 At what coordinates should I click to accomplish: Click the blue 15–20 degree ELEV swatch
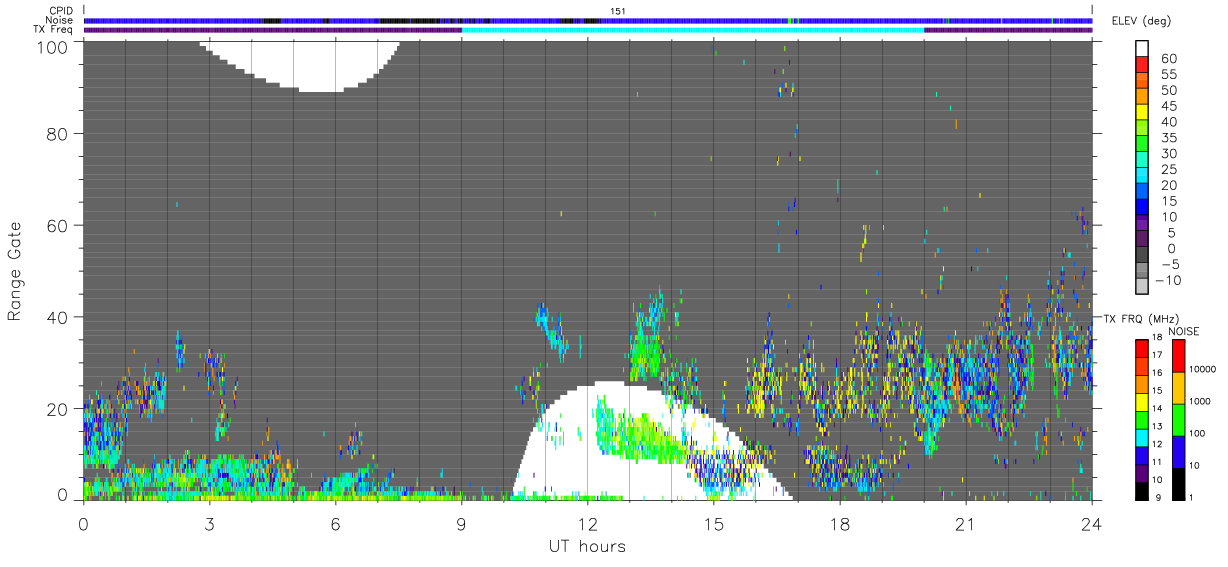1142,192
